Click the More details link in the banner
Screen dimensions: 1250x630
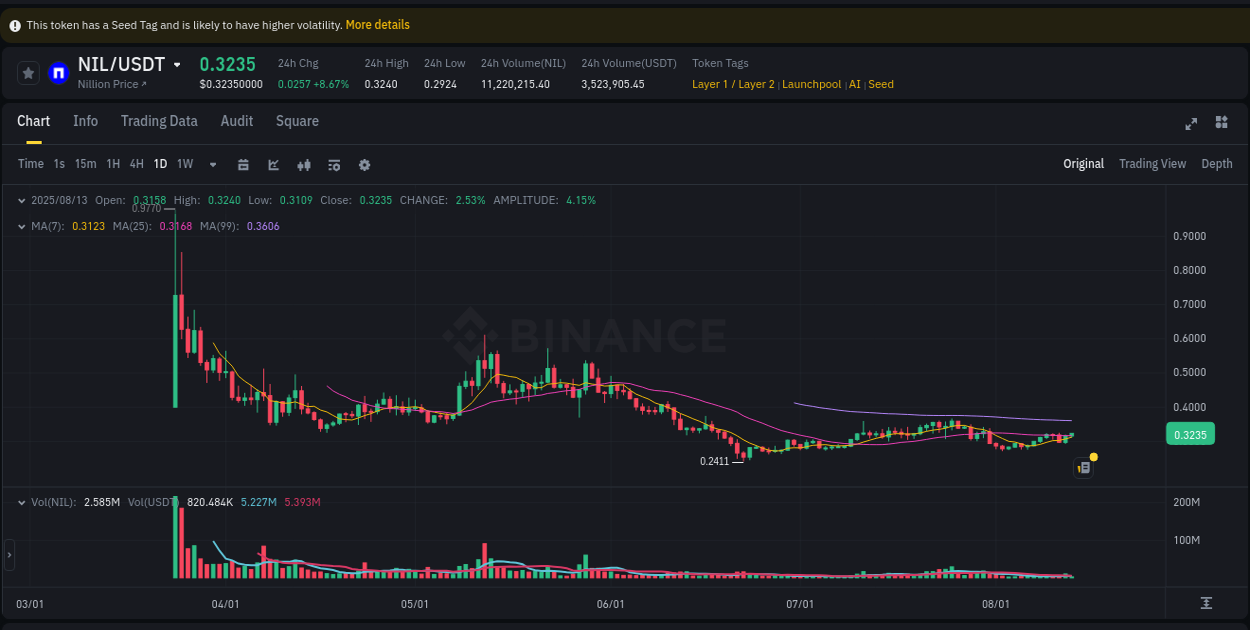click(377, 24)
